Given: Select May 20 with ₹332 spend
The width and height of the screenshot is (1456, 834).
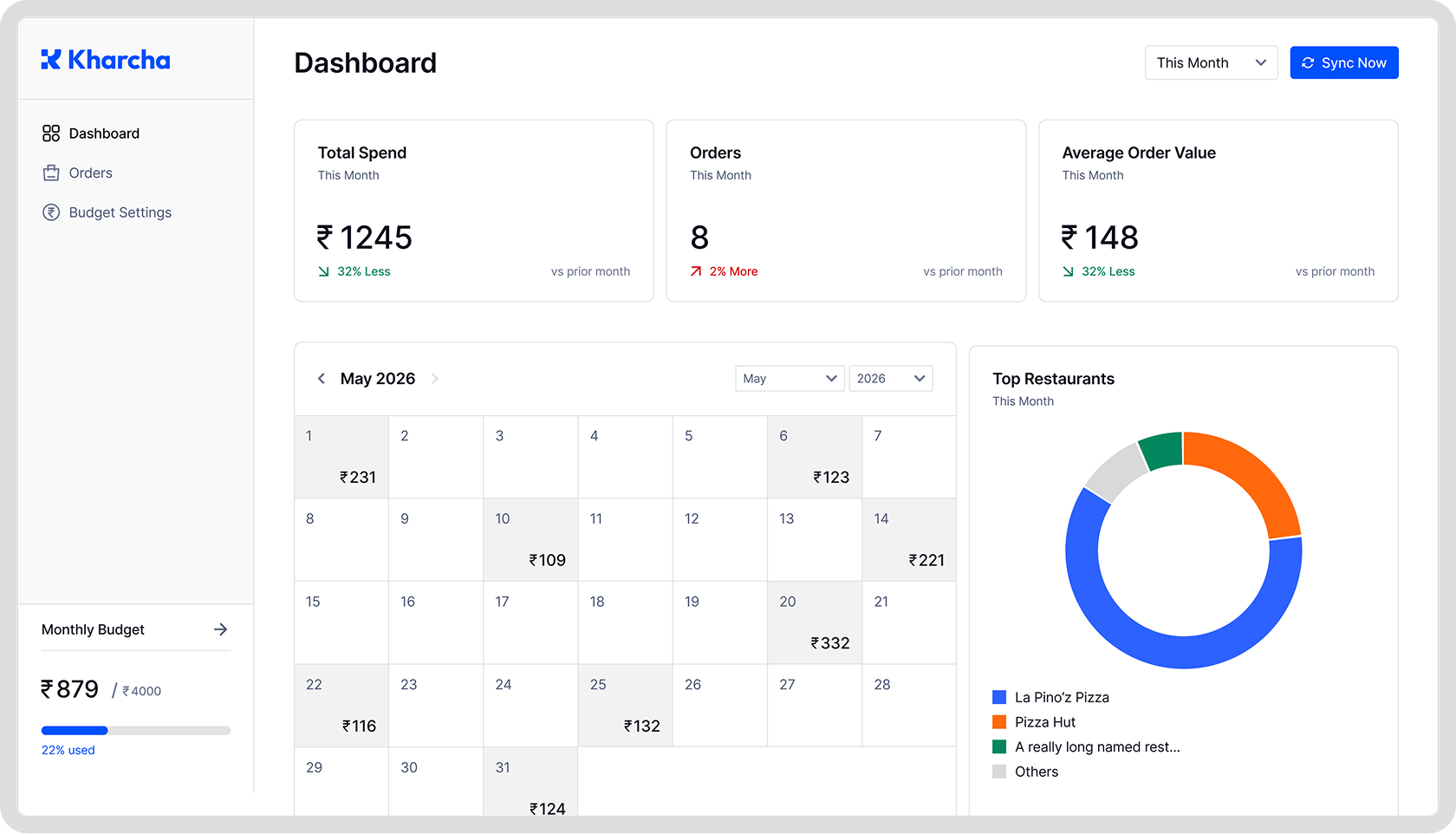Looking at the screenshot, I should tap(815, 622).
